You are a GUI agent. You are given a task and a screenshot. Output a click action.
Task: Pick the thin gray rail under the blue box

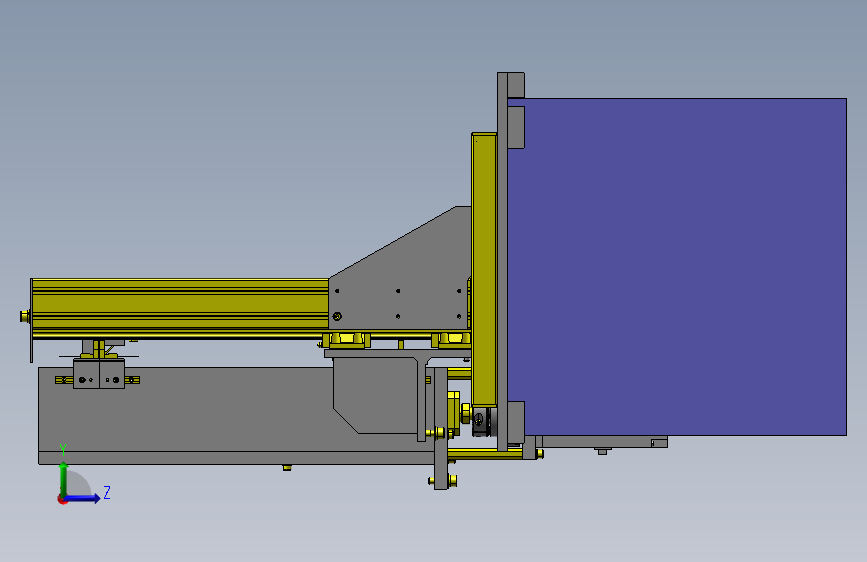point(604,441)
